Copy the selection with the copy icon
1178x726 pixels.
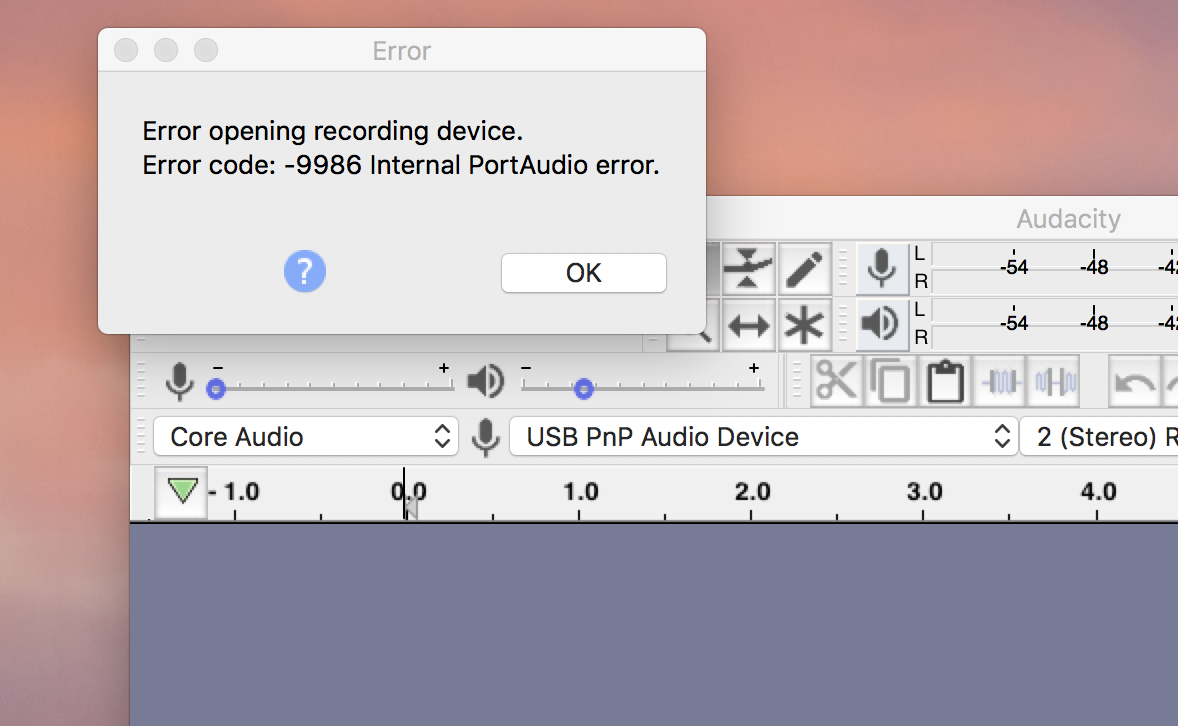pos(891,381)
